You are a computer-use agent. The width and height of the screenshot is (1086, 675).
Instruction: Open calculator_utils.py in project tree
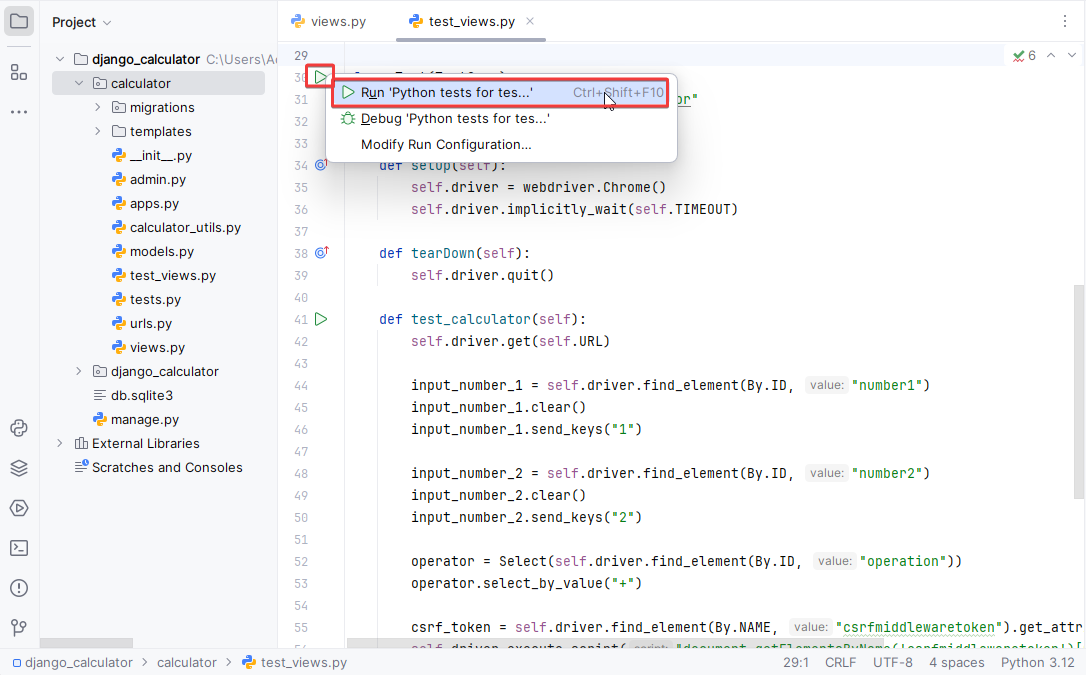[x=185, y=227]
